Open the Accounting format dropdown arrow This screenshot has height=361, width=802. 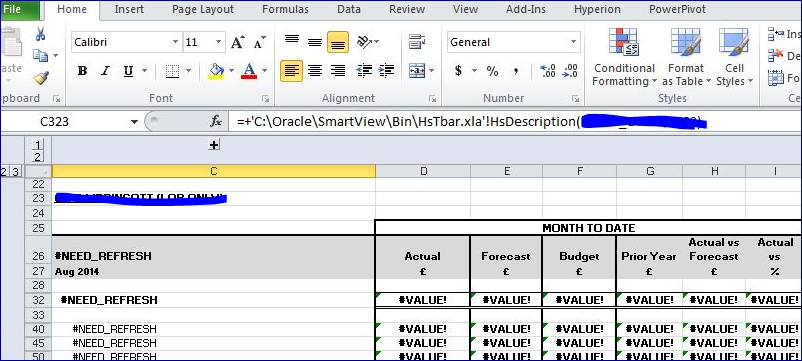click(474, 71)
